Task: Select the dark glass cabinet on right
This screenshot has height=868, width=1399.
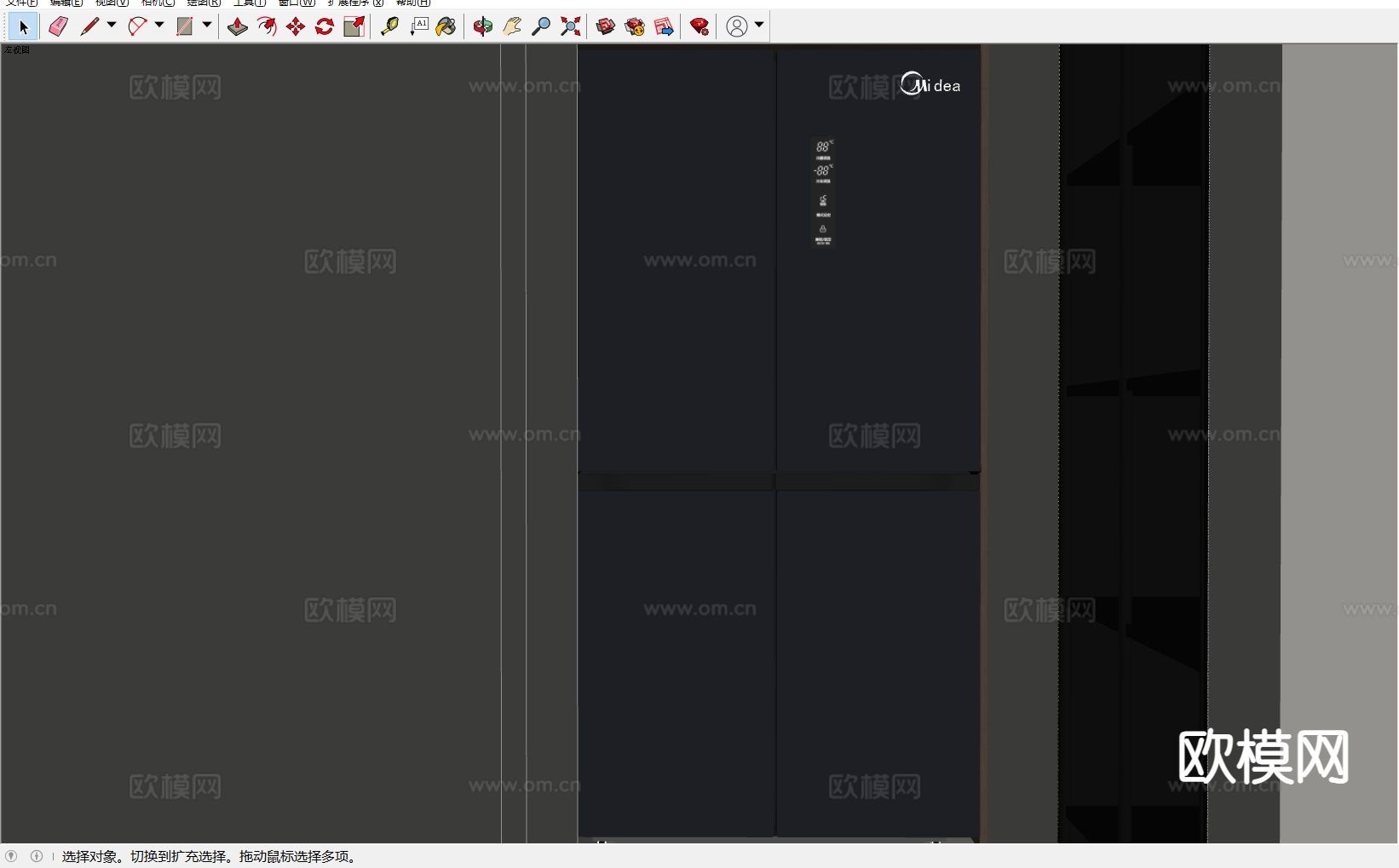Action: pyautogui.click(x=1133, y=443)
